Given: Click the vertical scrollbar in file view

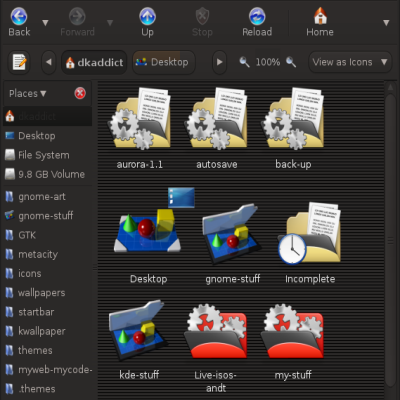Looking at the screenshot, I should (x=390, y=240).
